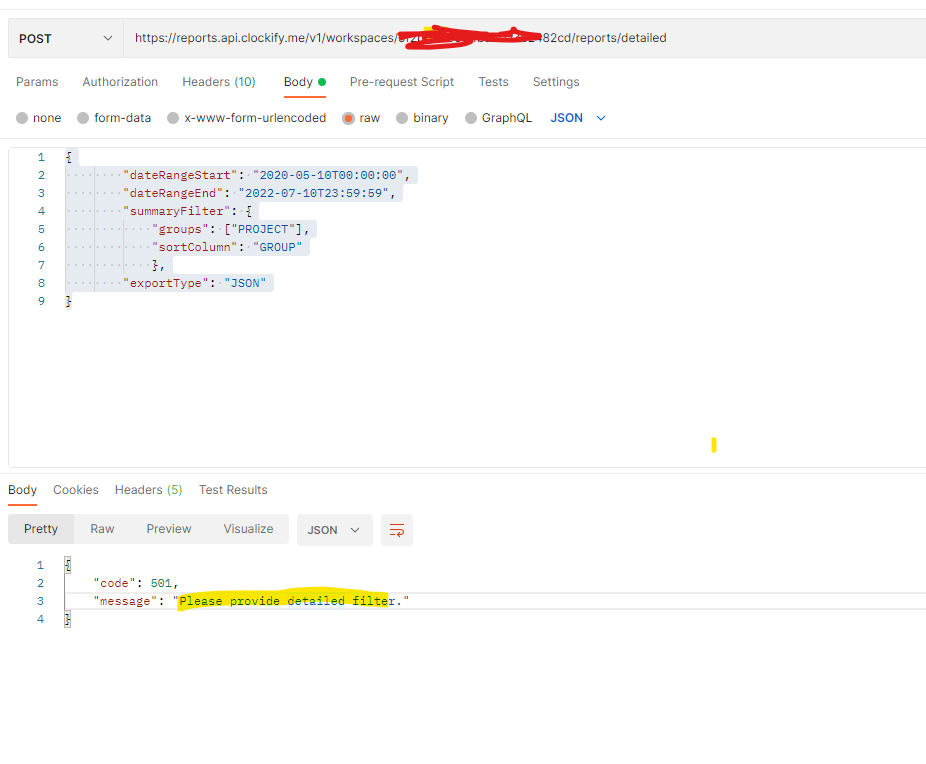926x764 pixels.
Task: Open the request Settings tab
Action: click(x=555, y=82)
